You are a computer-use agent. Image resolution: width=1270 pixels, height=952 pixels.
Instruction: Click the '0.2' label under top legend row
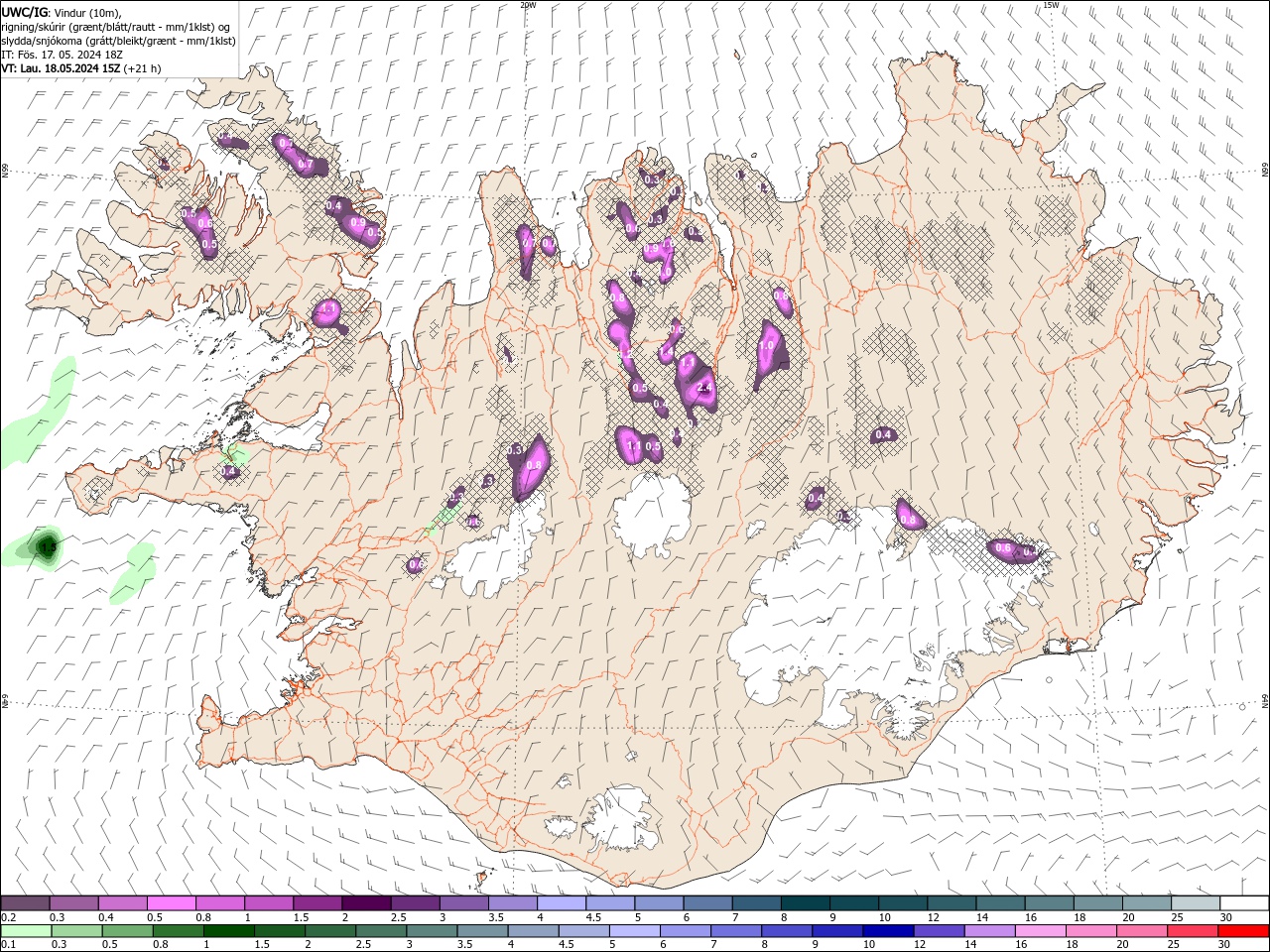(9, 917)
